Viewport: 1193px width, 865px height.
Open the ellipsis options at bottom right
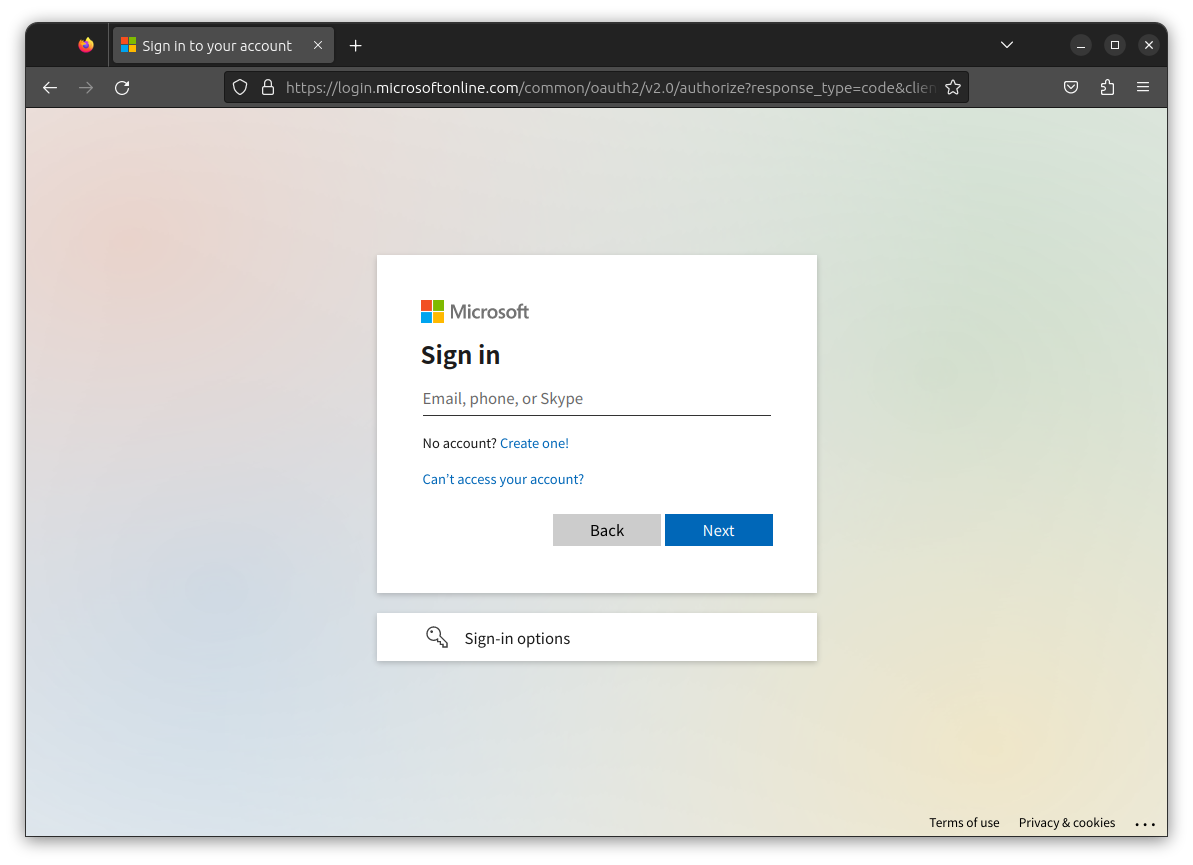(x=1145, y=823)
